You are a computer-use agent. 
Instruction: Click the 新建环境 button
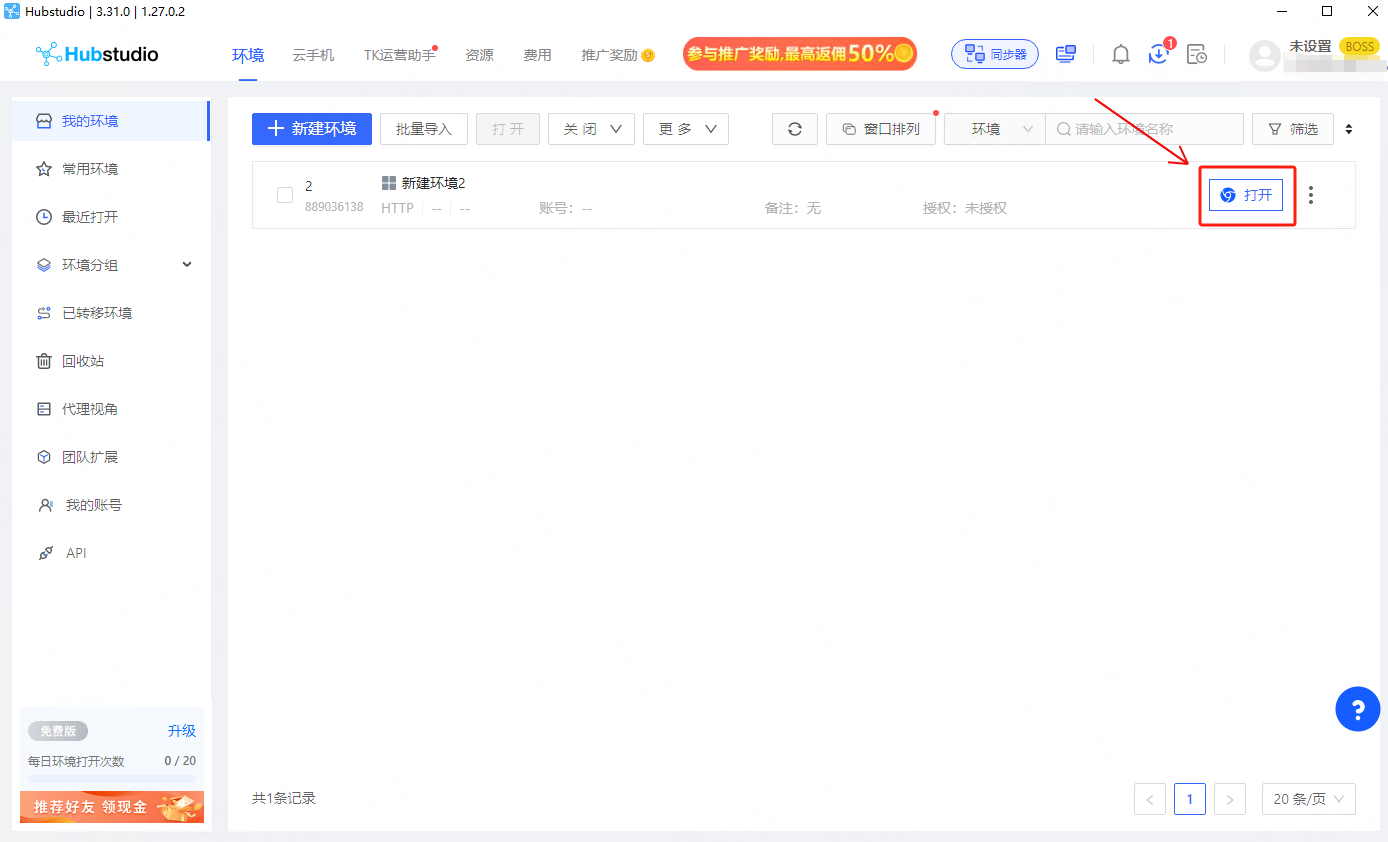312,129
